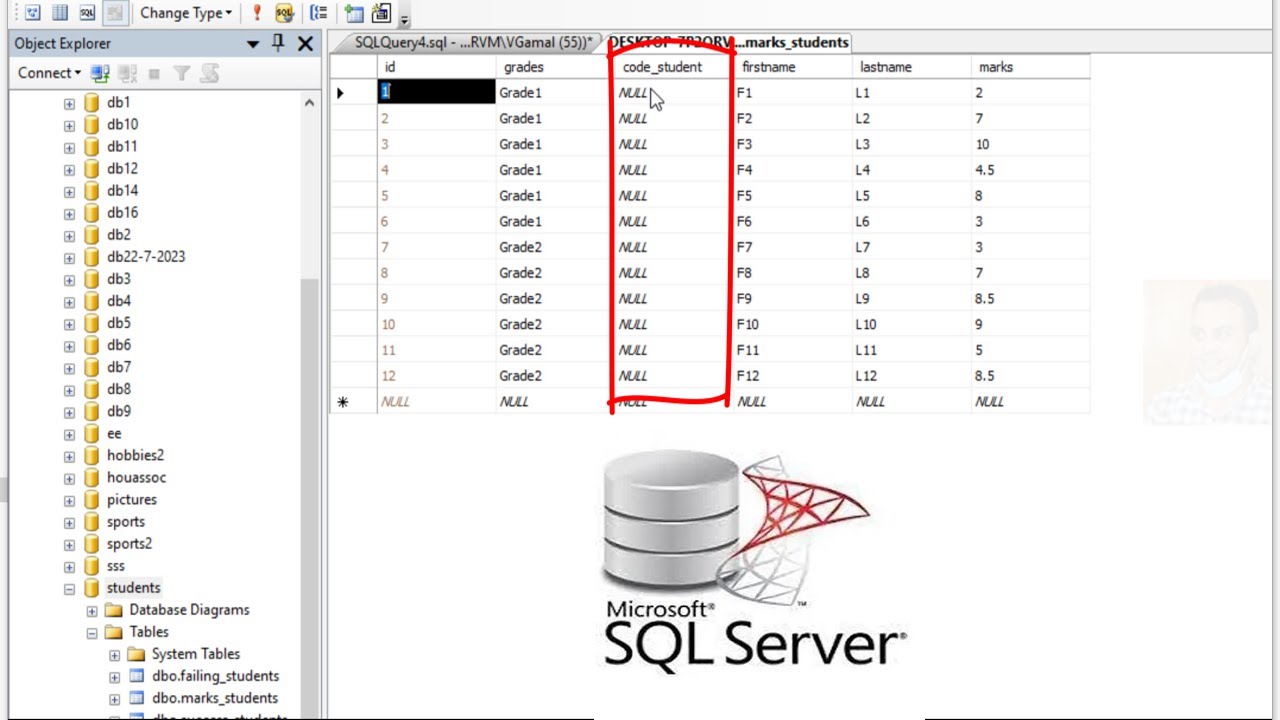Click the db11 database cylinder icon

[92, 146]
